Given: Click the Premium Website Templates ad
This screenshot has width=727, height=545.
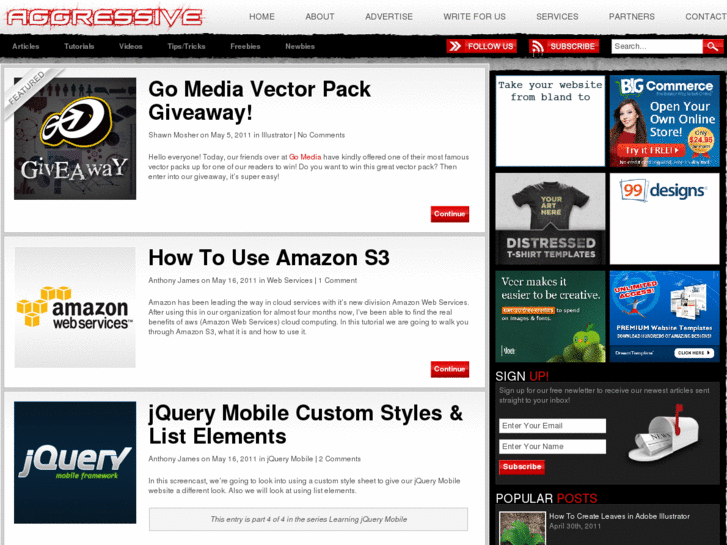Looking at the screenshot, I should click(x=664, y=316).
